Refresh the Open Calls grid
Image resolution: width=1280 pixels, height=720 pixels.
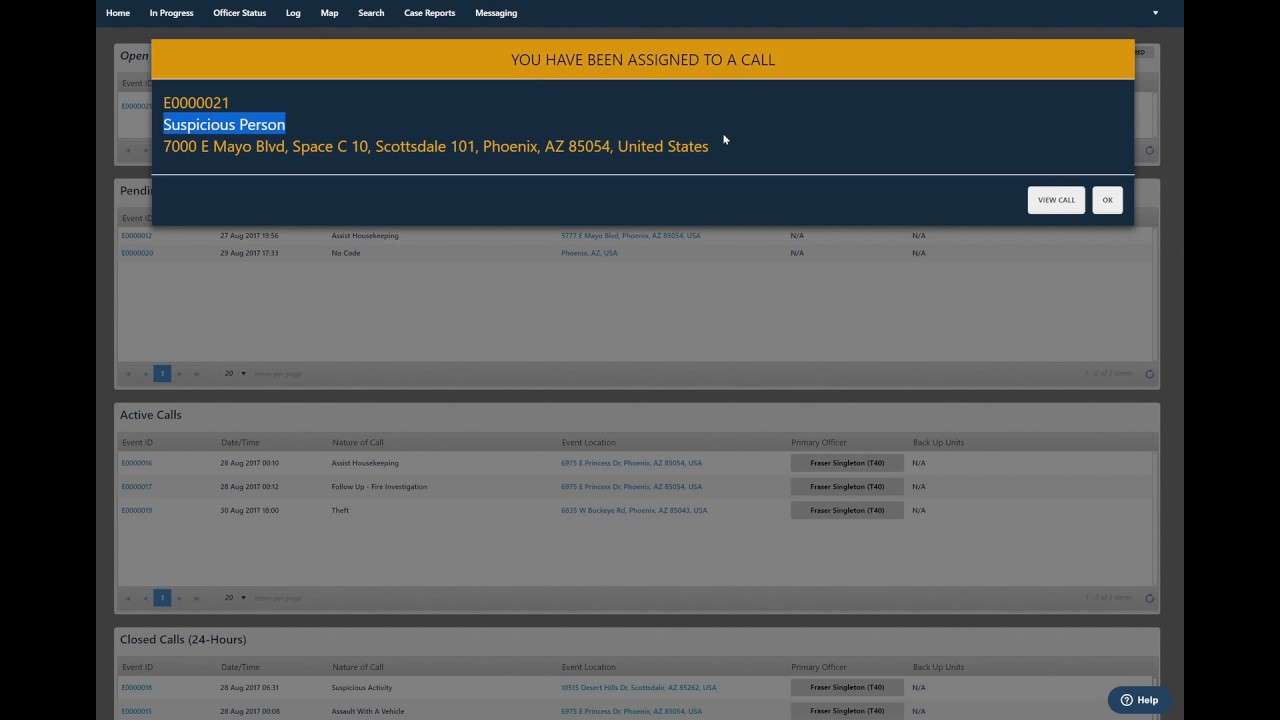1149,150
